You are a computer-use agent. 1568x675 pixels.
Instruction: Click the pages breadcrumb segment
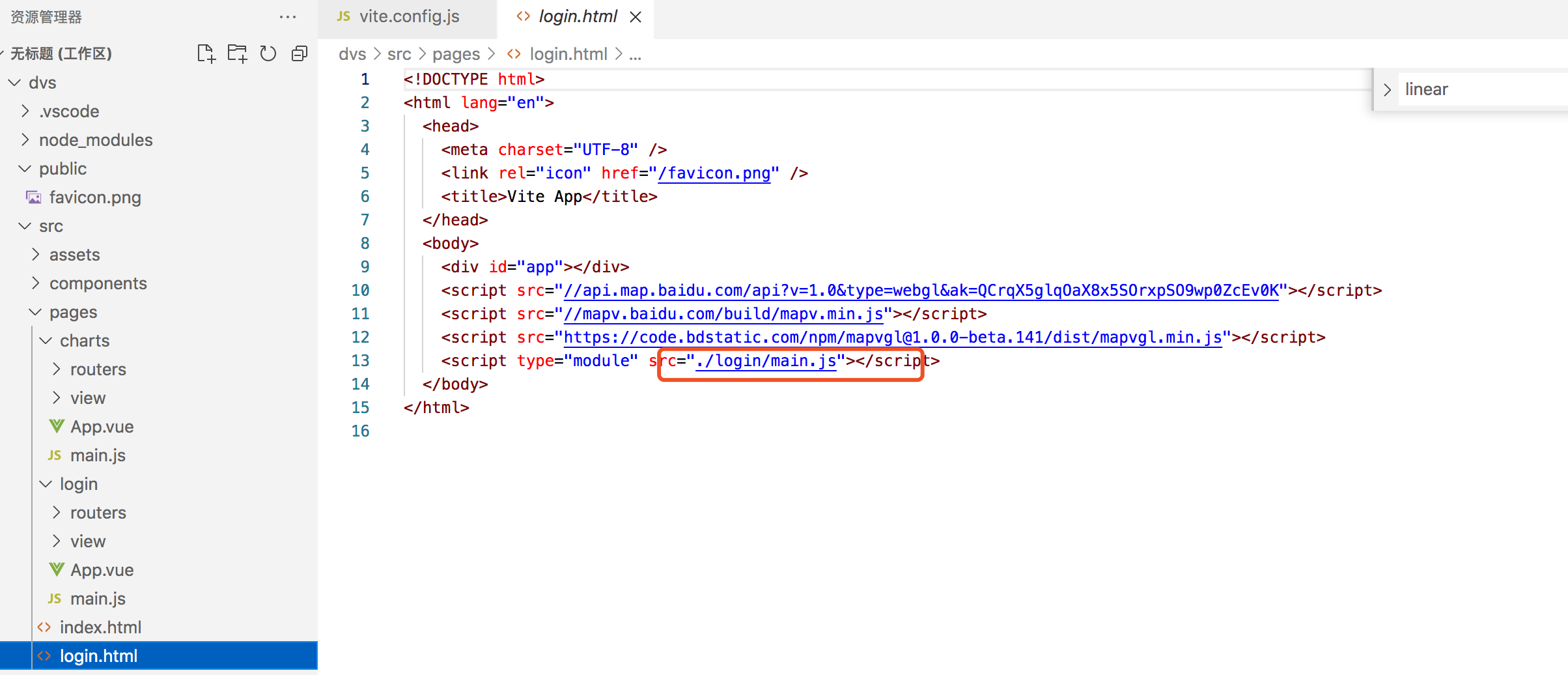point(456,54)
